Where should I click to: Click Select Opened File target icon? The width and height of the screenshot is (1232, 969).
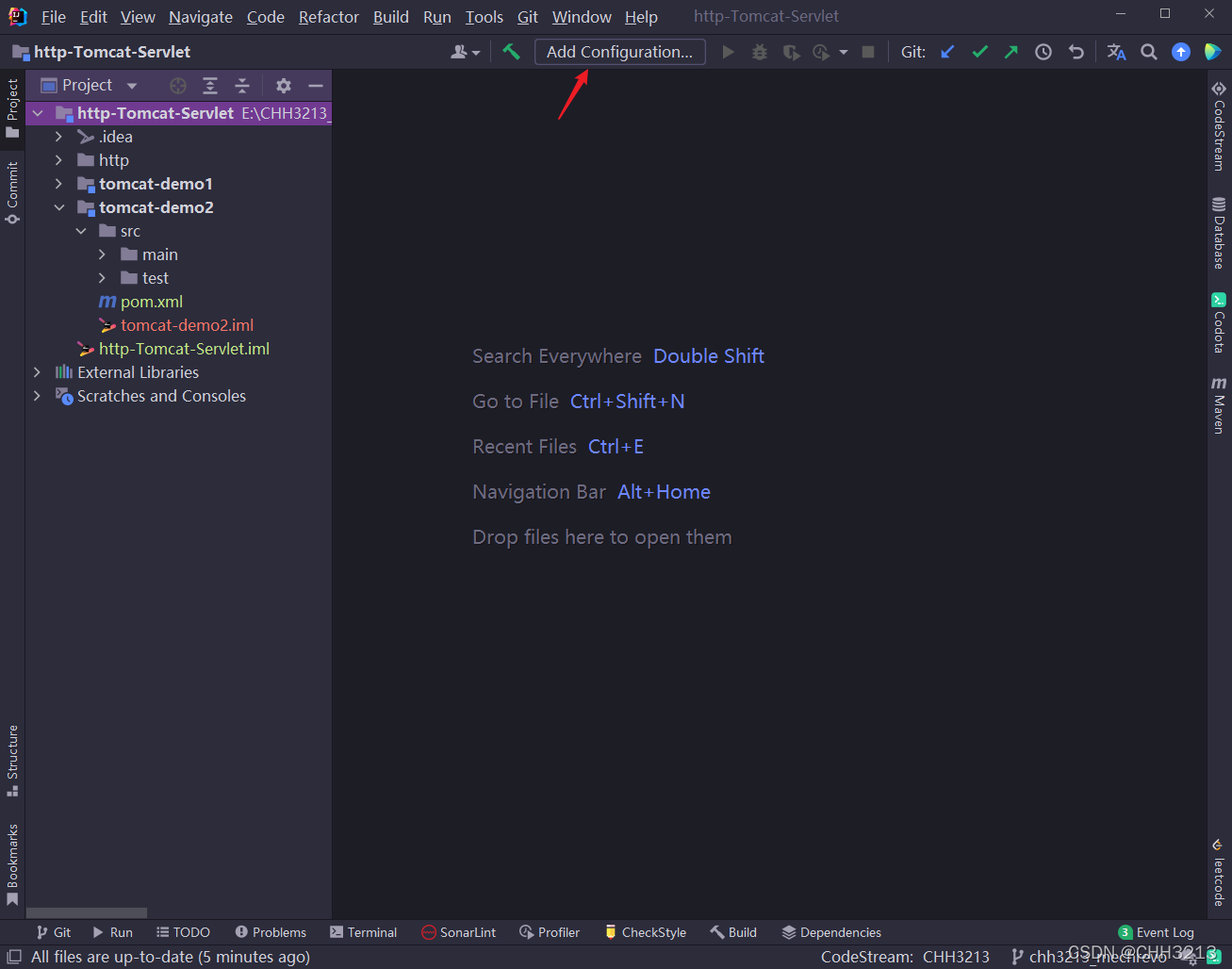(x=178, y=86)
